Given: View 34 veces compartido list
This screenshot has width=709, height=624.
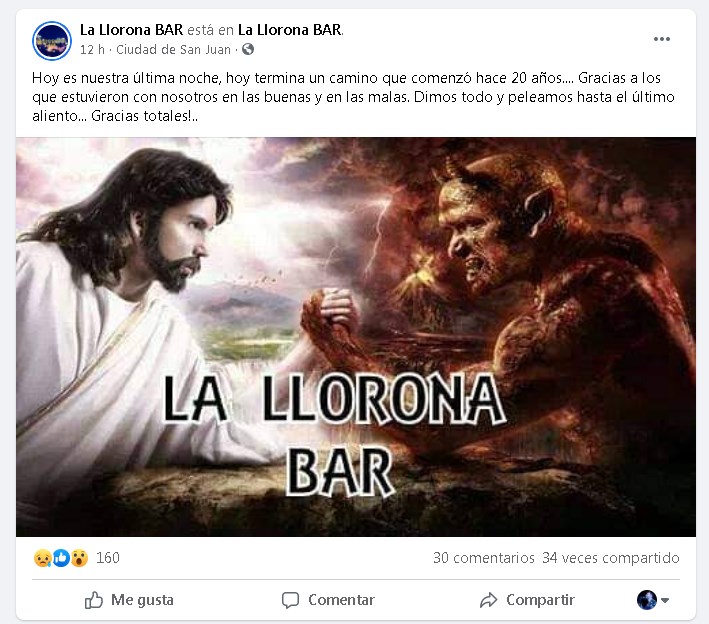Looking at the screenshot, I should coord(611,558).
